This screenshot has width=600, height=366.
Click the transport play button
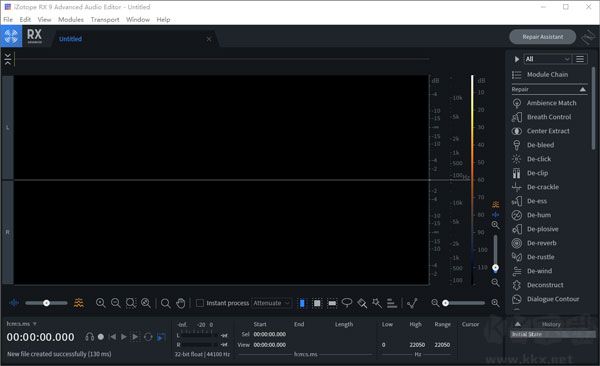click(124, 337)
